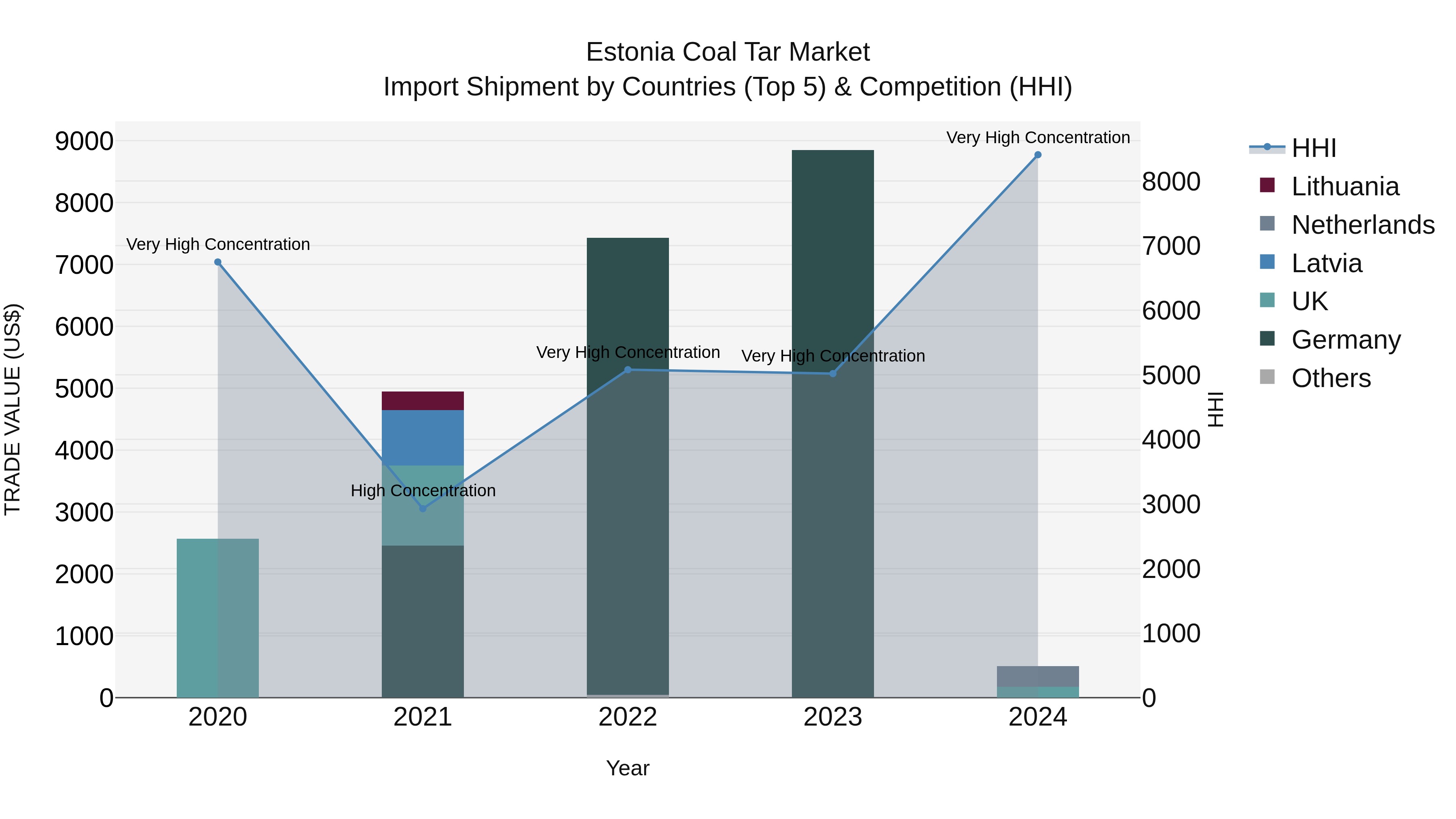The width and height of the screenshot is (1456, 819).
Task: Click the 'High Concentration' annotation
Action: click(423, 491)
